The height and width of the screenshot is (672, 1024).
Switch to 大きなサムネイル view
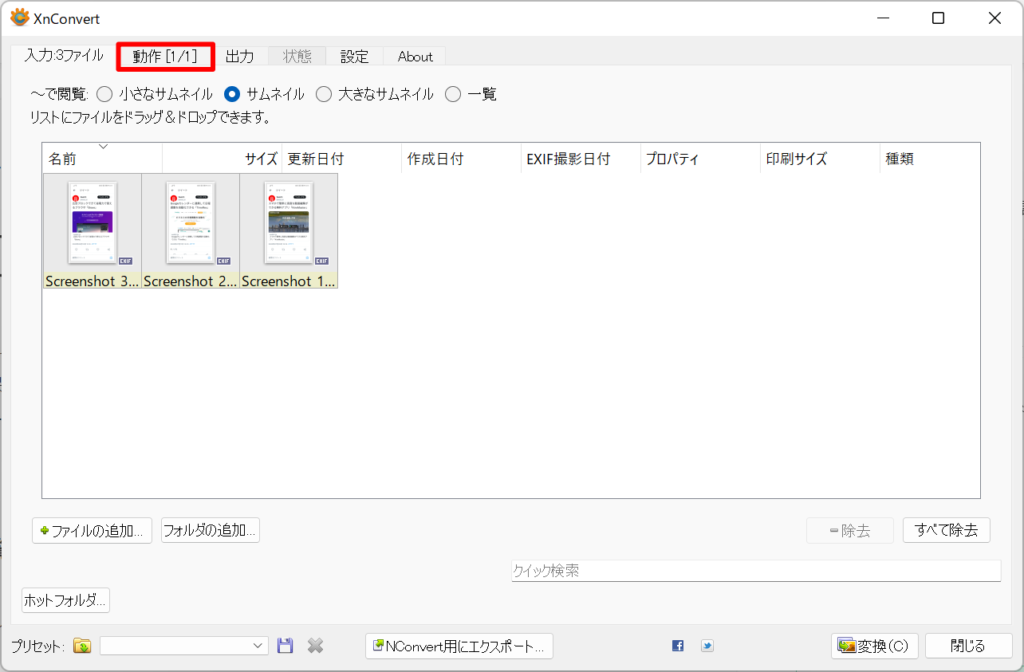[x=323, y=94]
